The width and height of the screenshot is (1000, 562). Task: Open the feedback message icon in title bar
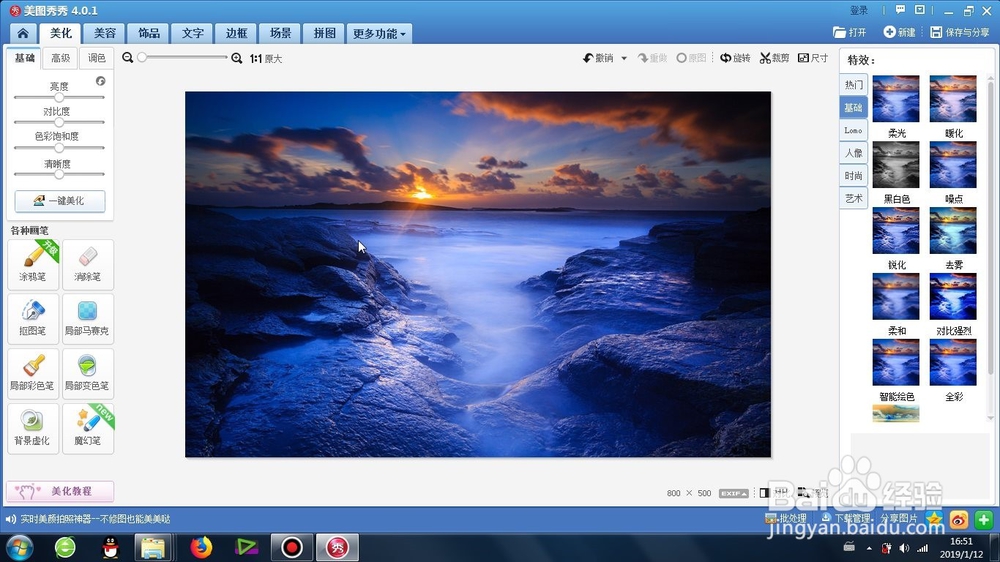point(900,10)
